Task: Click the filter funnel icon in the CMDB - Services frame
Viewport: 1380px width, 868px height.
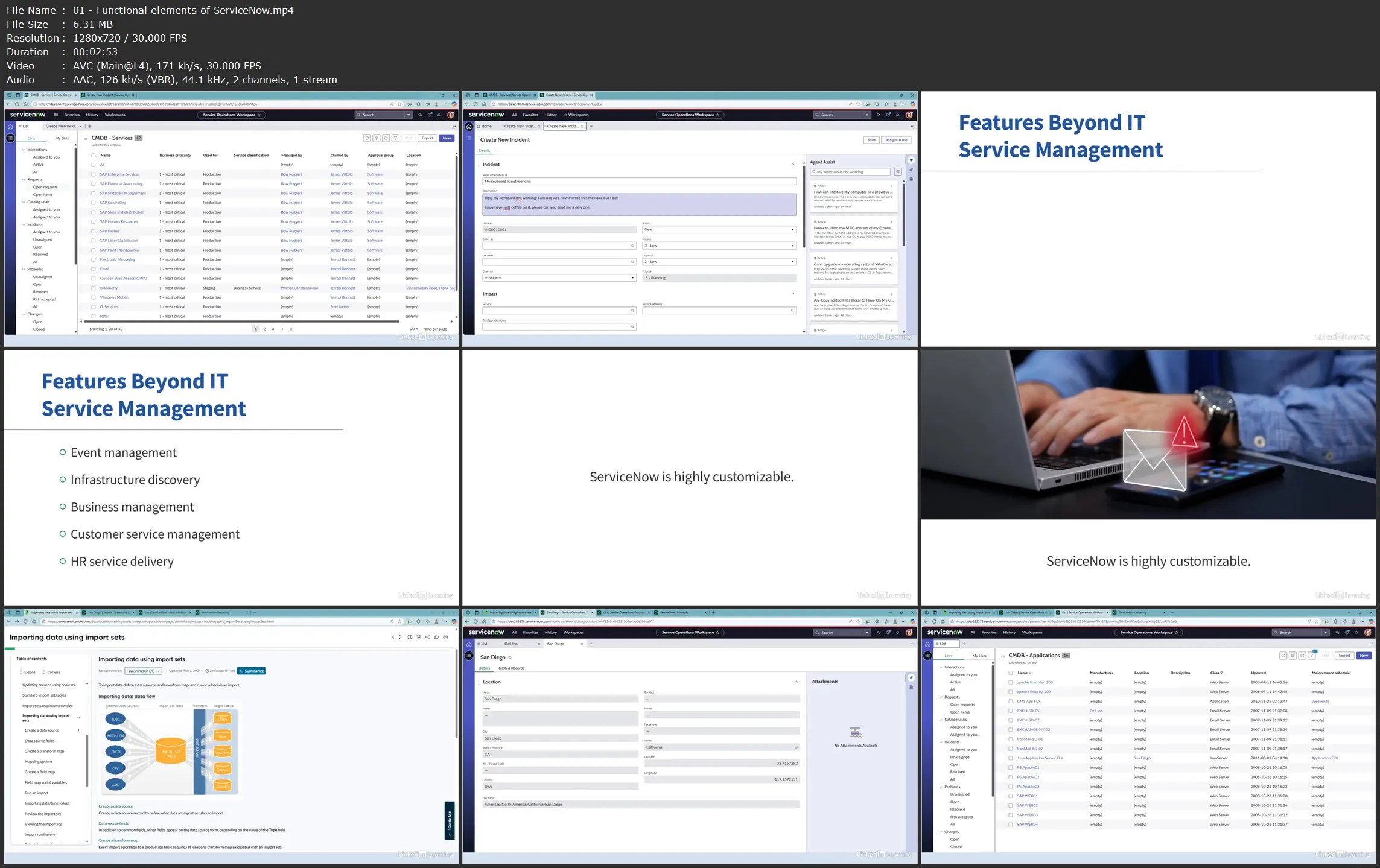Action: click(x=395, y=138)
